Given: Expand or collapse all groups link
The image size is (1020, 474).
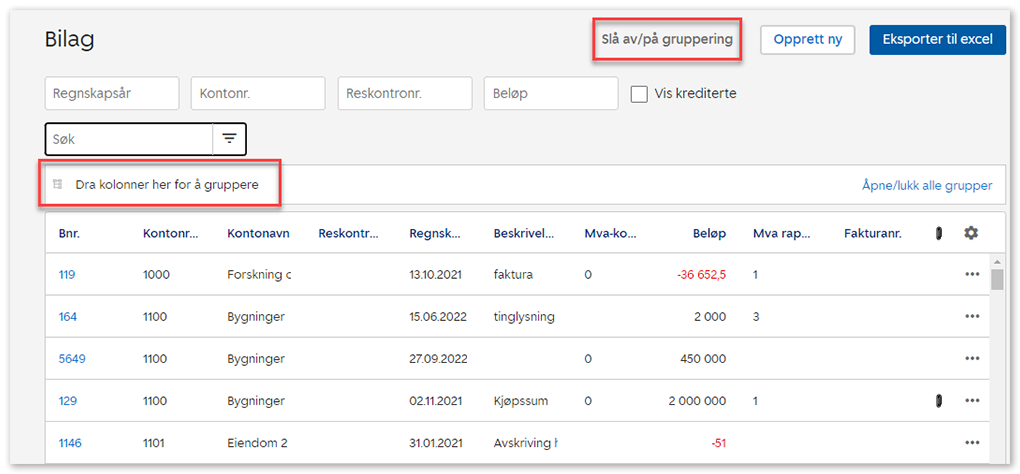Looking at the screenshot, I should tap(926, 185).
